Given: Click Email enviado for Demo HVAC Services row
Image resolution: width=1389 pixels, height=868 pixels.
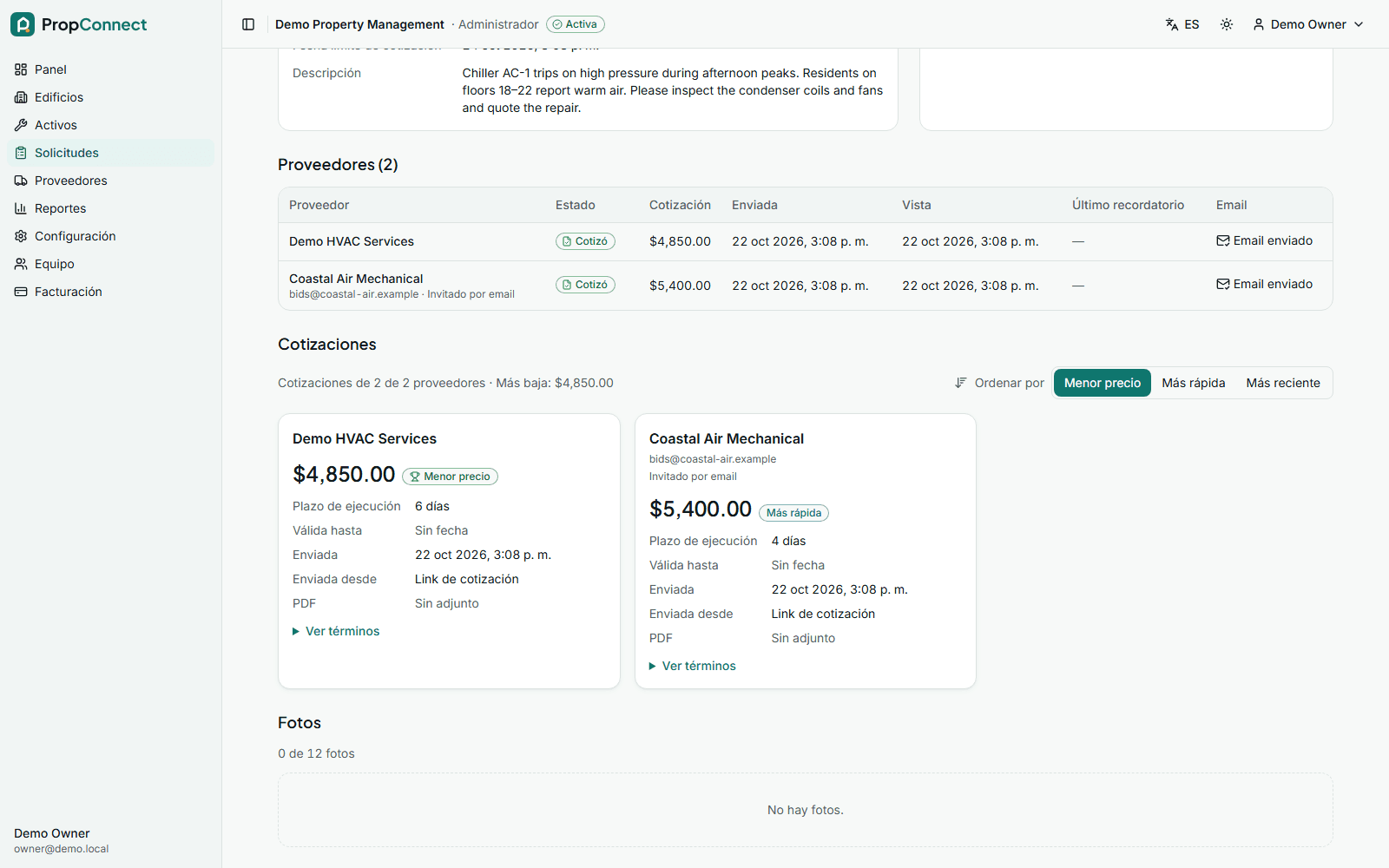Looking at the screenshot, I should (1264, 240).
